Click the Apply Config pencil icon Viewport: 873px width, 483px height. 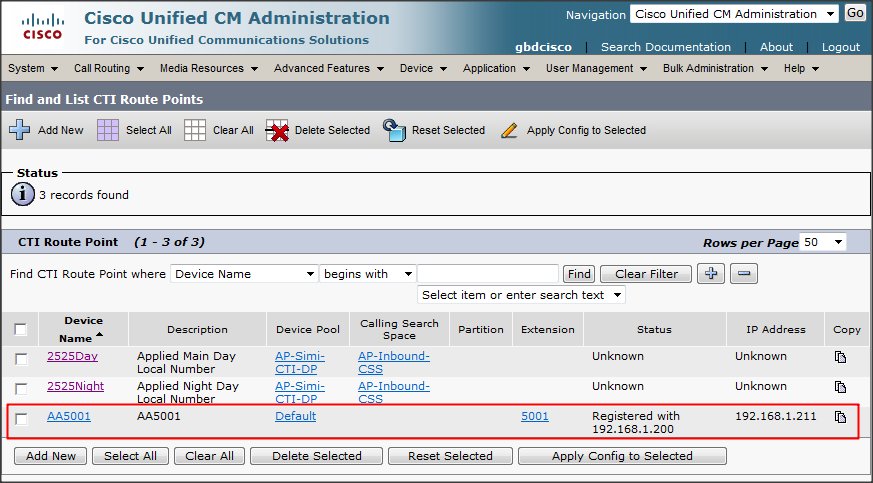pyautogui.click(x=509, y=130)
